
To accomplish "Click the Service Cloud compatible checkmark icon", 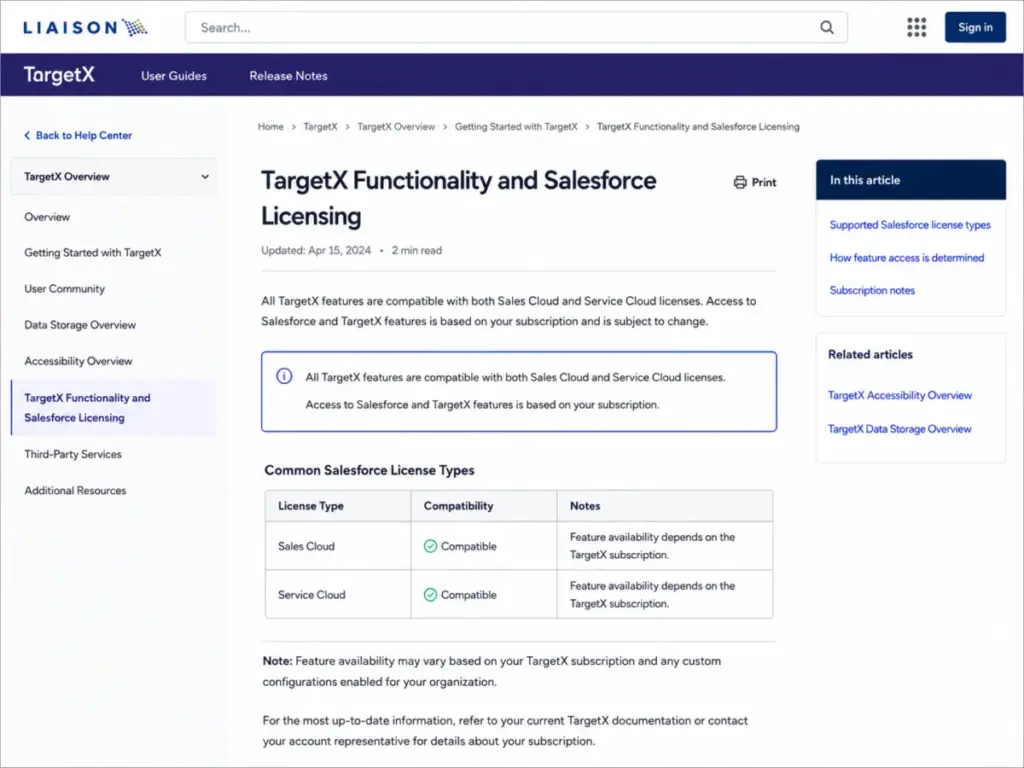I will [x=430, y=594].
